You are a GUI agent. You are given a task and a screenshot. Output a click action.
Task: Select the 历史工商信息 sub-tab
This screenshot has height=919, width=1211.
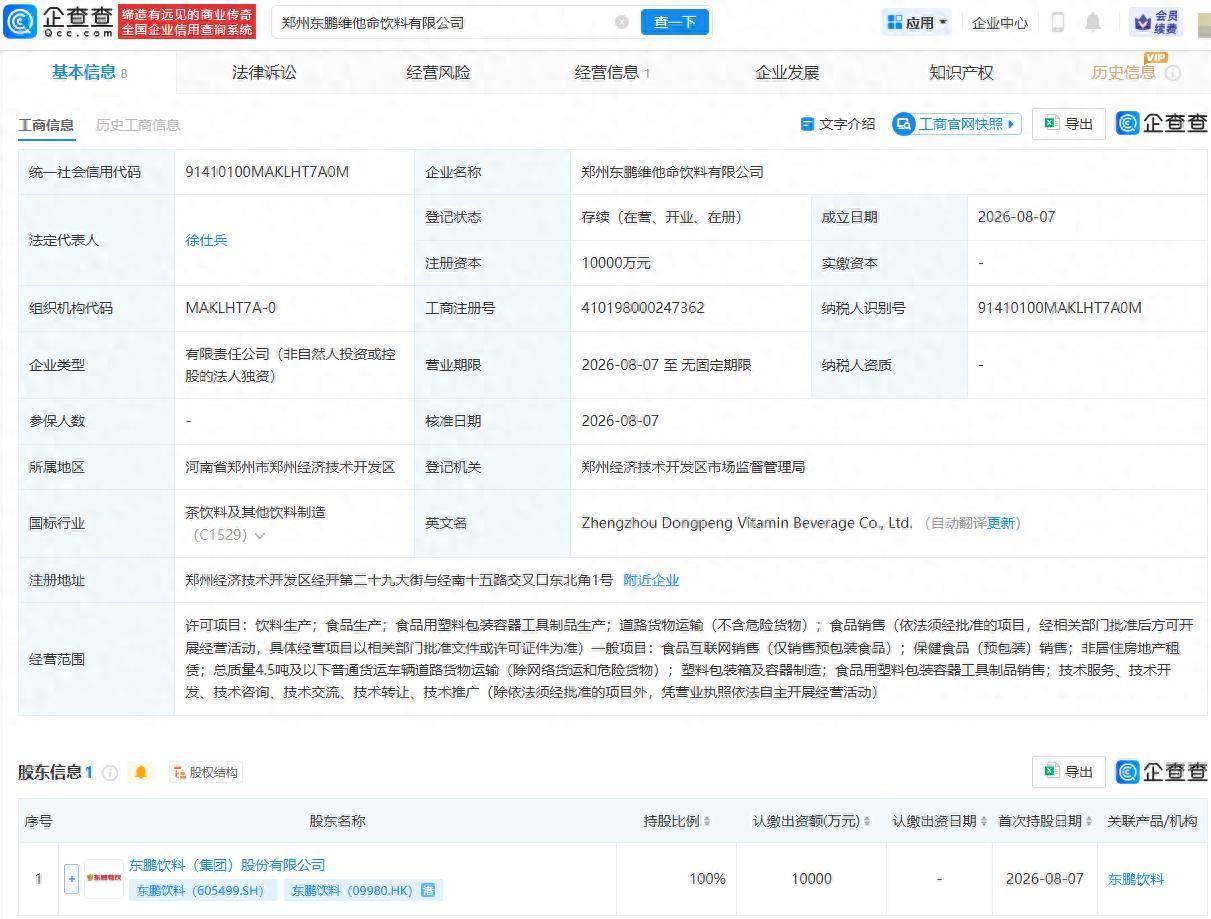(138, 125)
